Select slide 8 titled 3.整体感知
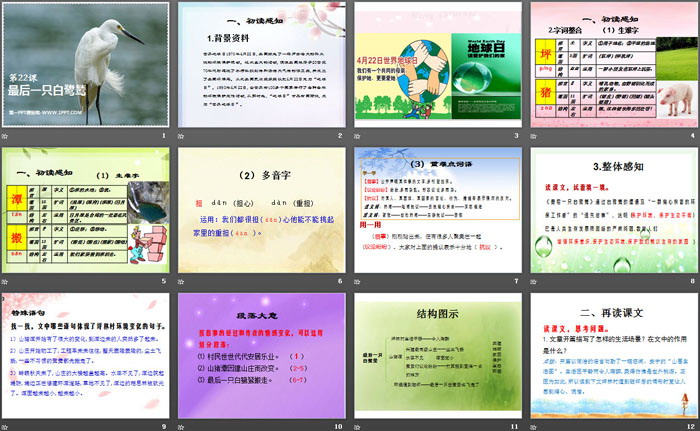Image resolution: width=700 pixels, height=431 pixels. tap(614, 210)
